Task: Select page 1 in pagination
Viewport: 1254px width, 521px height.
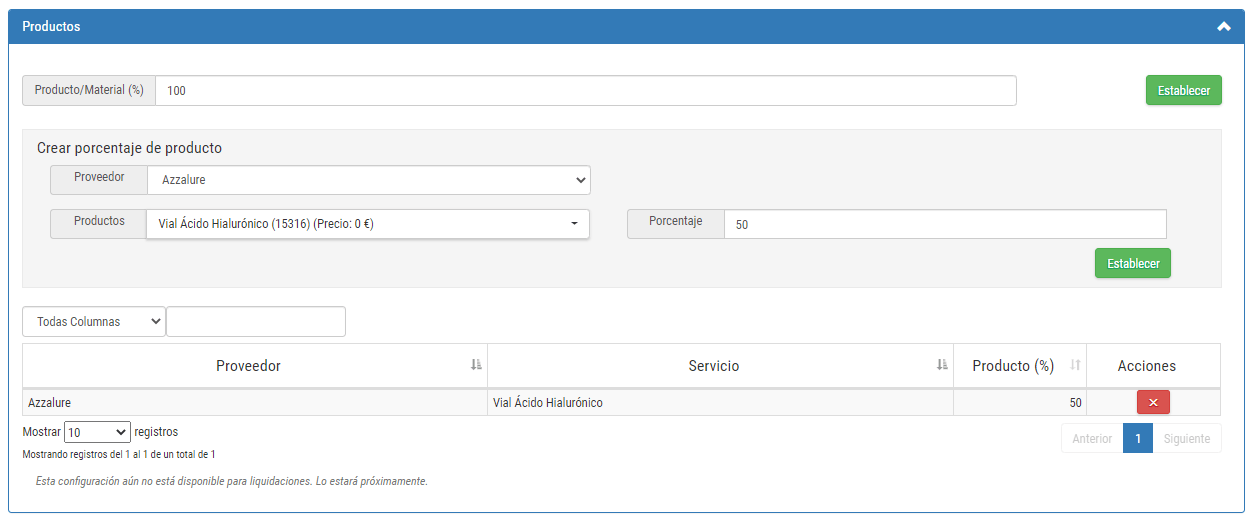Action: point(1138,438)
